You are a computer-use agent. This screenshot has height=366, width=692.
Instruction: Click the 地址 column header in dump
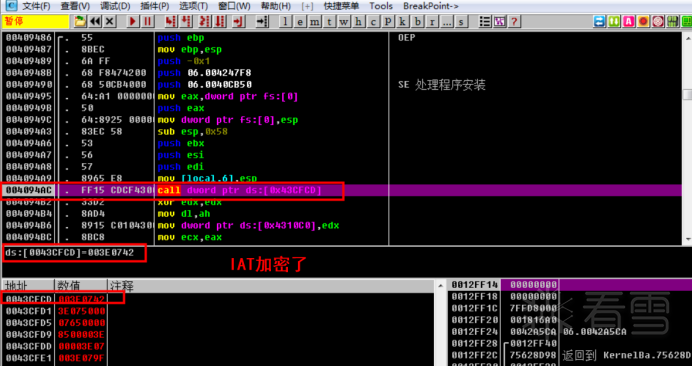(28, 286)
